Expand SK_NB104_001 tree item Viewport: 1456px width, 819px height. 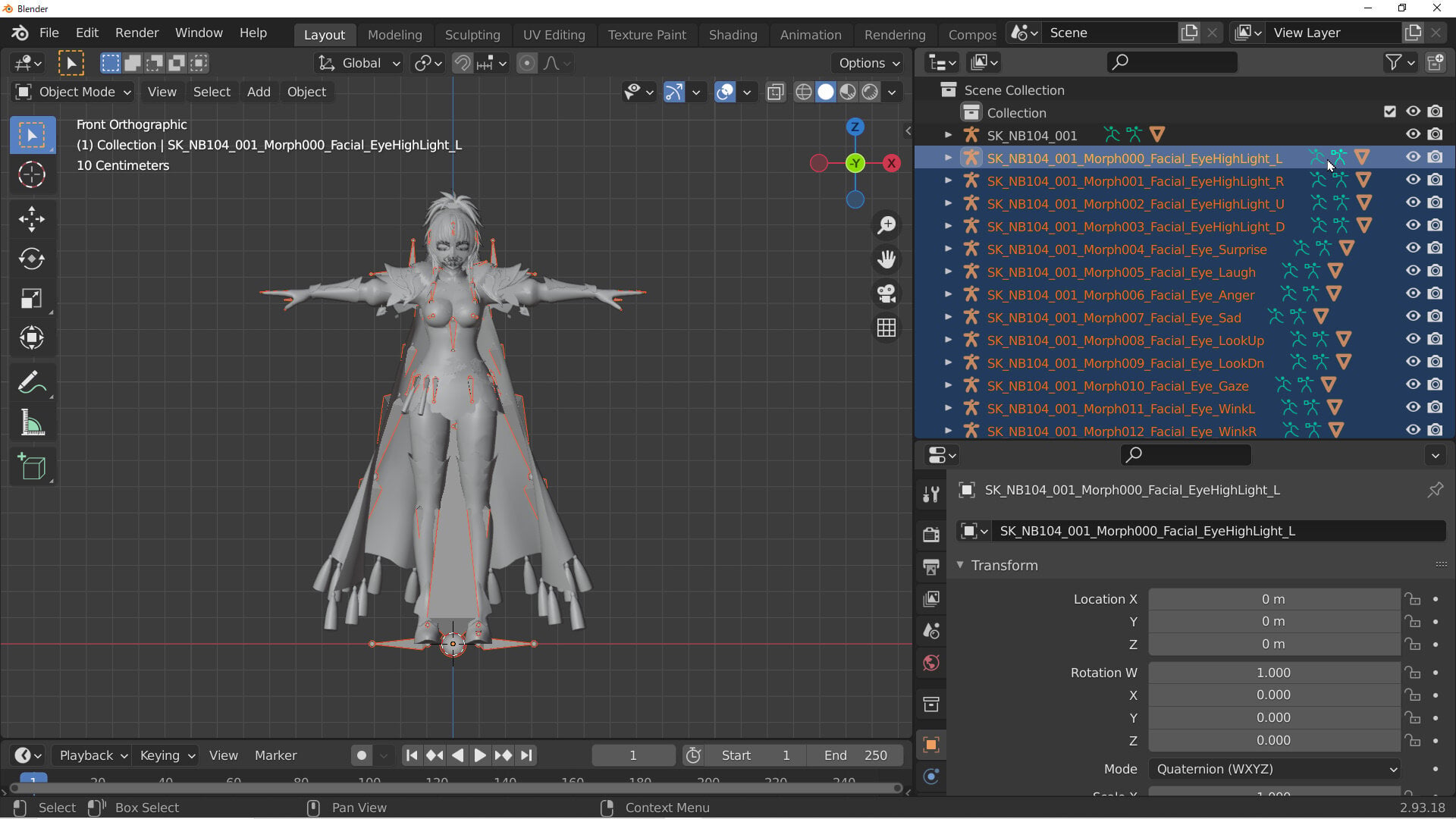coord(948,135)
